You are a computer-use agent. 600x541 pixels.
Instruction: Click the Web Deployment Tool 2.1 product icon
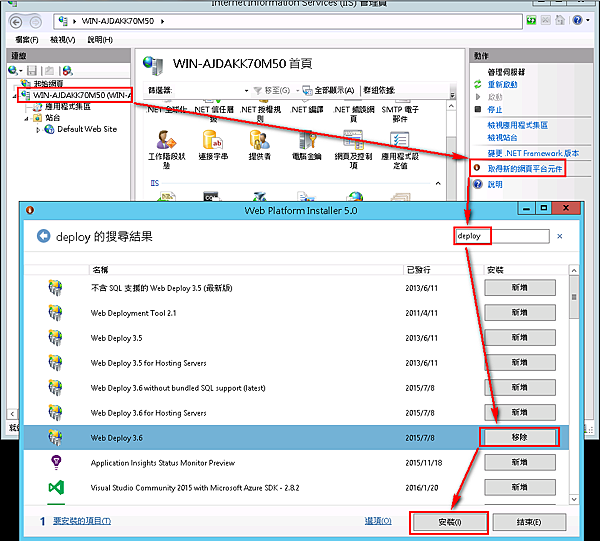point(55,313)
